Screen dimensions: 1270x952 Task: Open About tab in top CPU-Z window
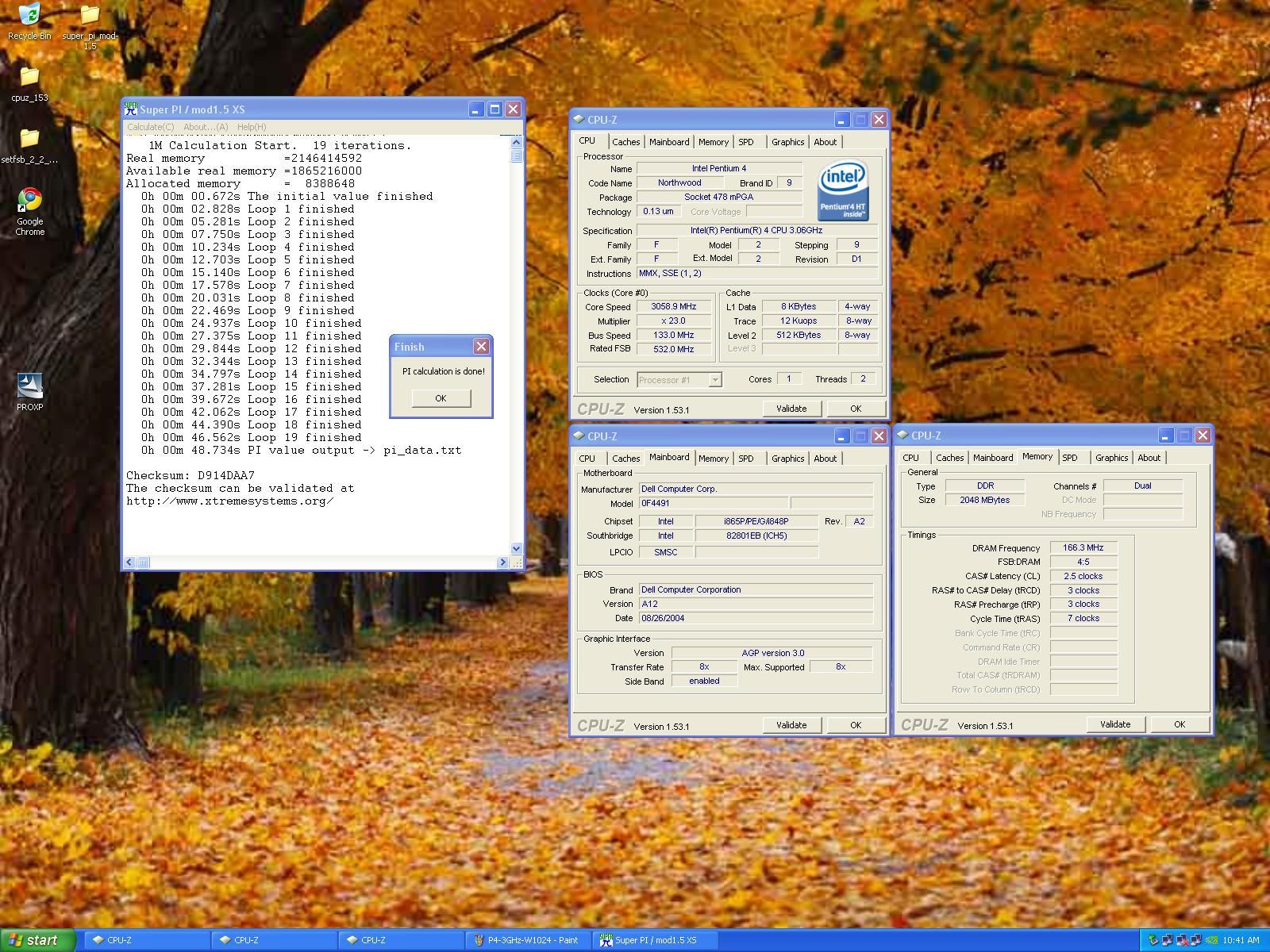(825, 142)
